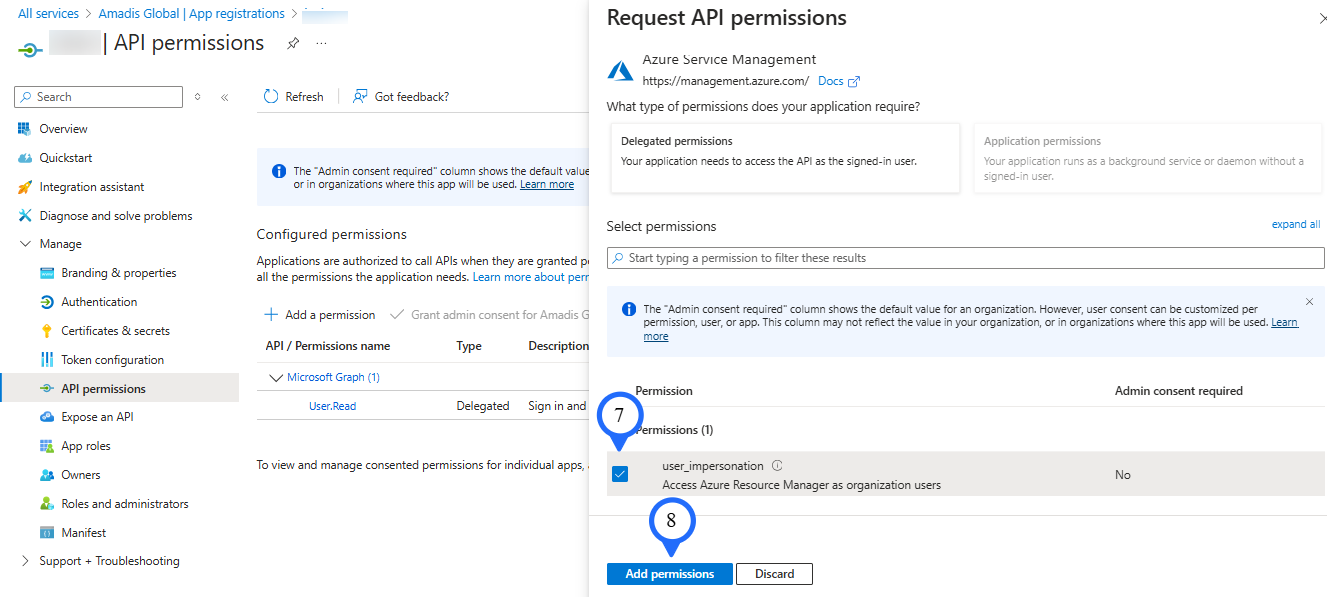Click the Permission column header
Image resolution: width=1327 pixels, height=597 pixels.
click(664, 391)
